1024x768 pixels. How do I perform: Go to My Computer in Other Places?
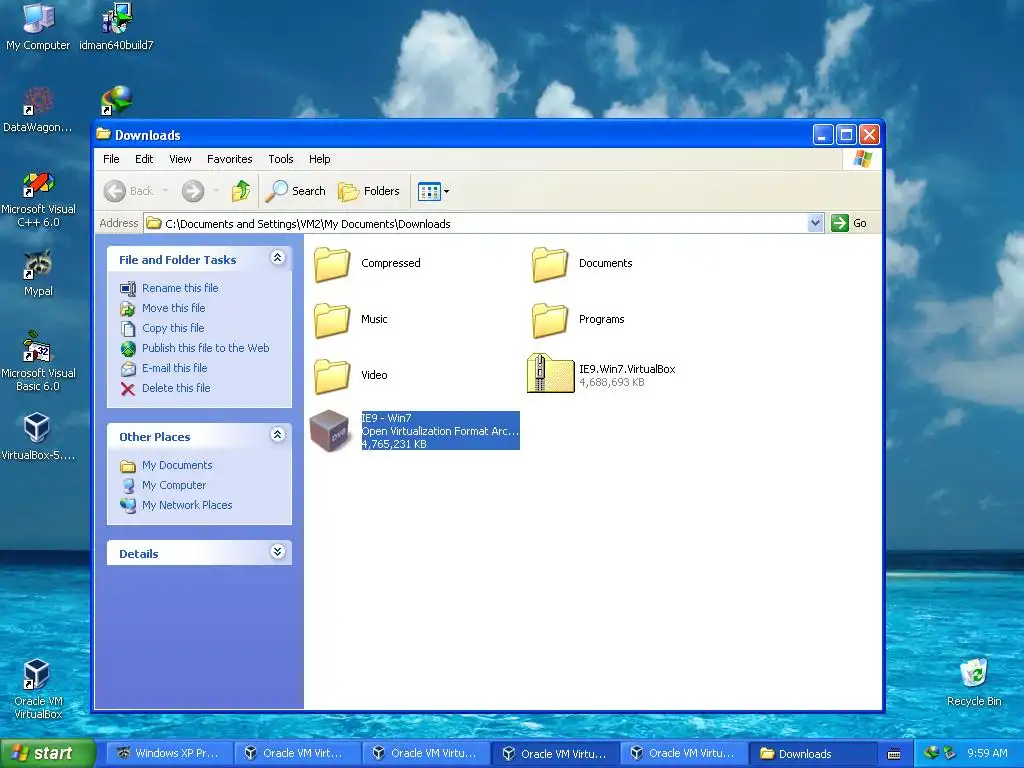point(174,485)
